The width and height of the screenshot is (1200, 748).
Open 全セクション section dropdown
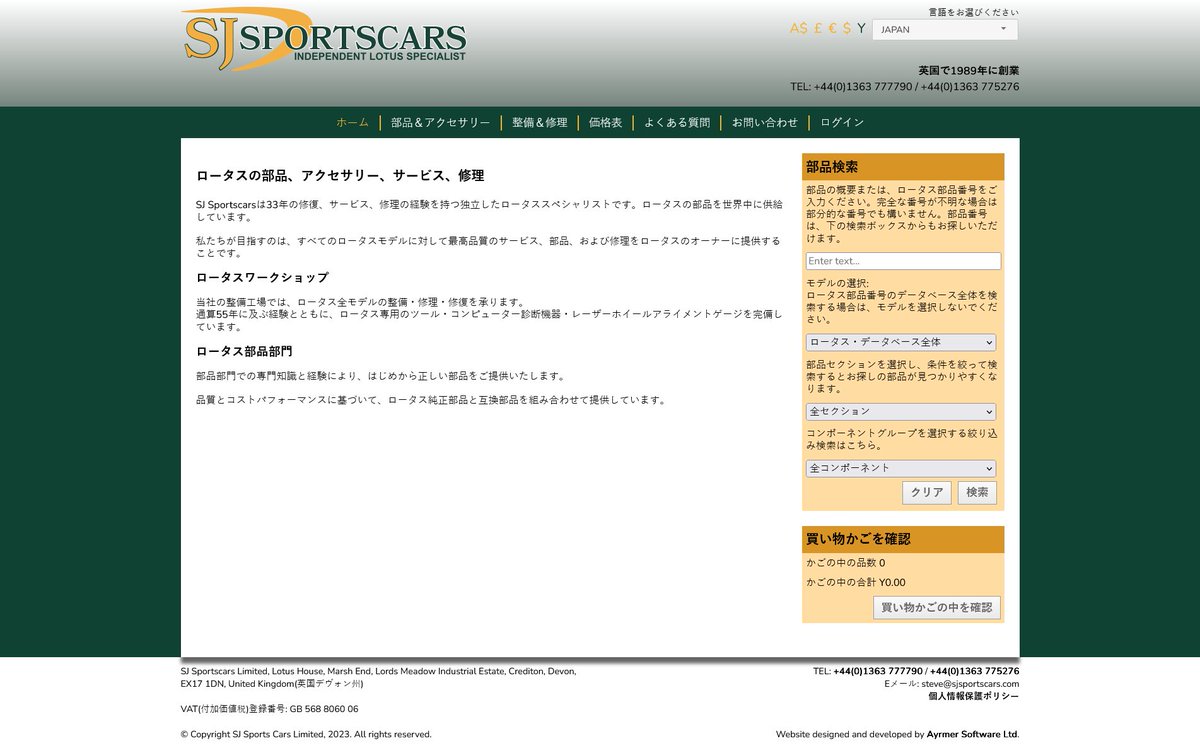(901, 411)
